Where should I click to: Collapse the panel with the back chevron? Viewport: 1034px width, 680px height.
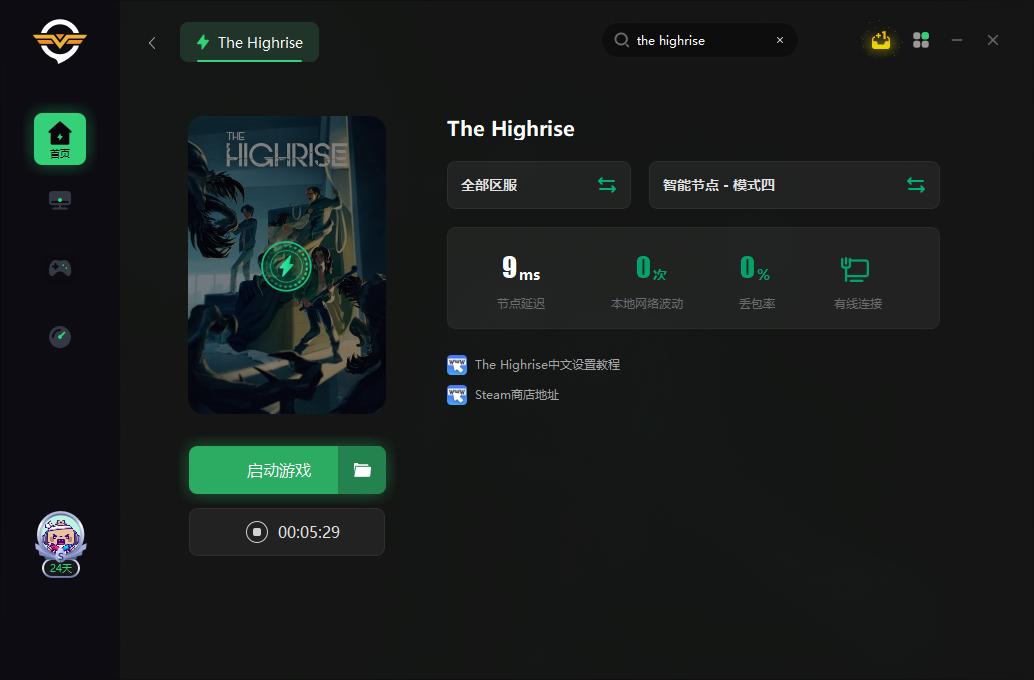pos(152,43)
